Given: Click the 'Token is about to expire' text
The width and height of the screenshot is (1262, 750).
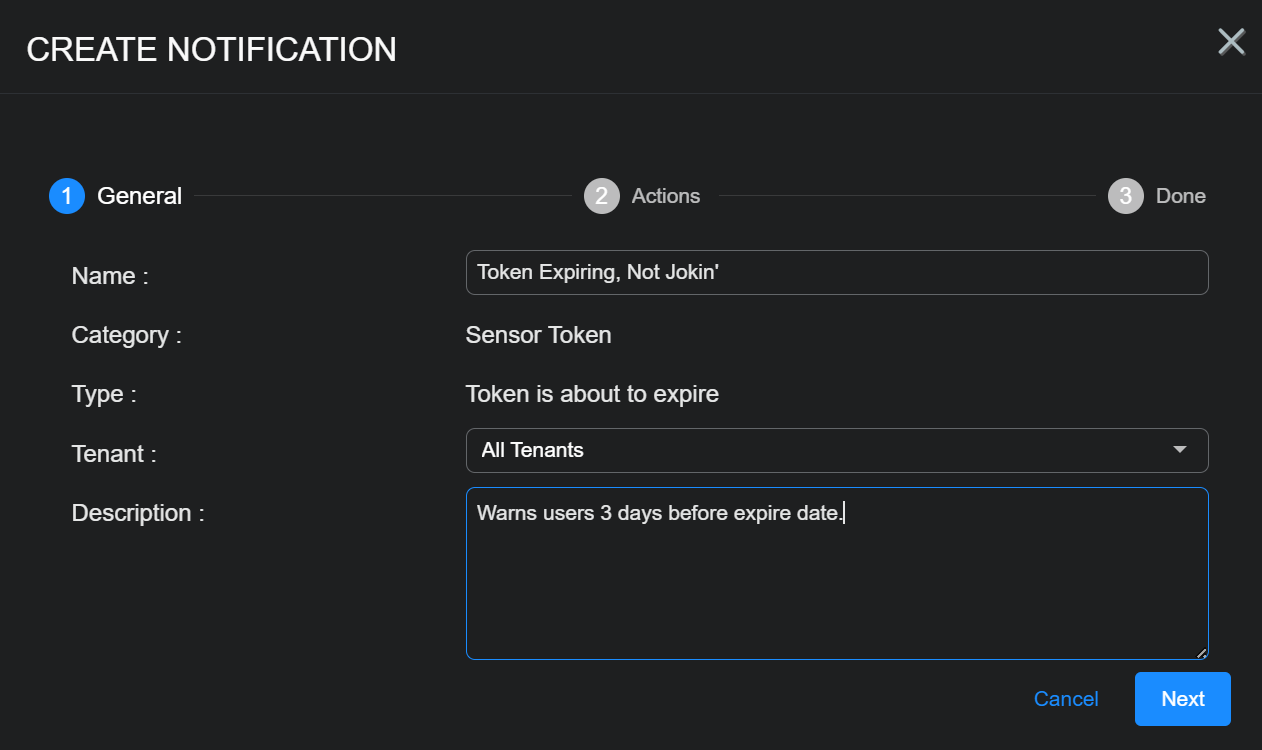Looking at the screenshot, I should [592, 394].
